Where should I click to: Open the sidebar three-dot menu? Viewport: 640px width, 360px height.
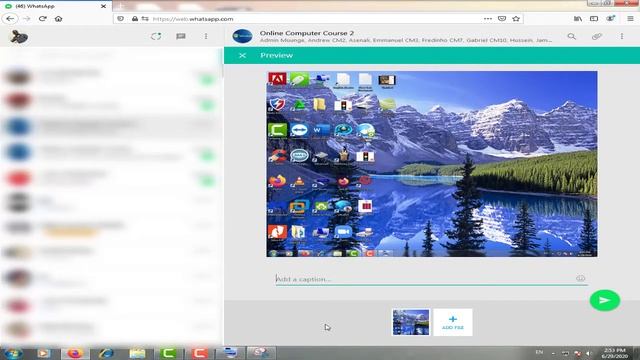pos(206,36)
